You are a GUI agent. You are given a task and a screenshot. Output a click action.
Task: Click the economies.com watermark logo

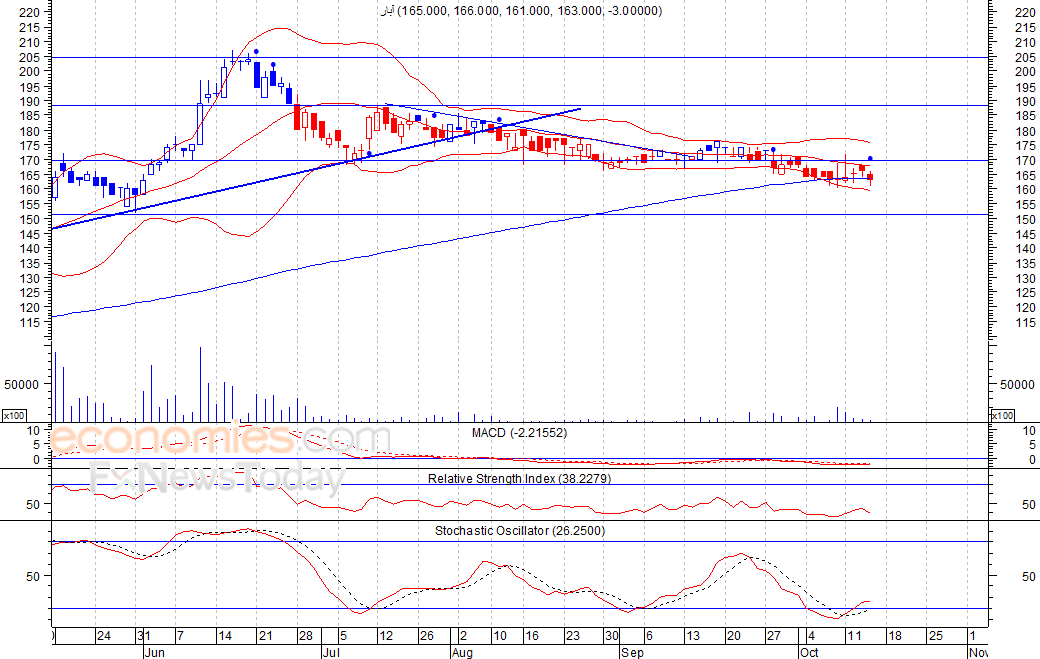(220, 440)
